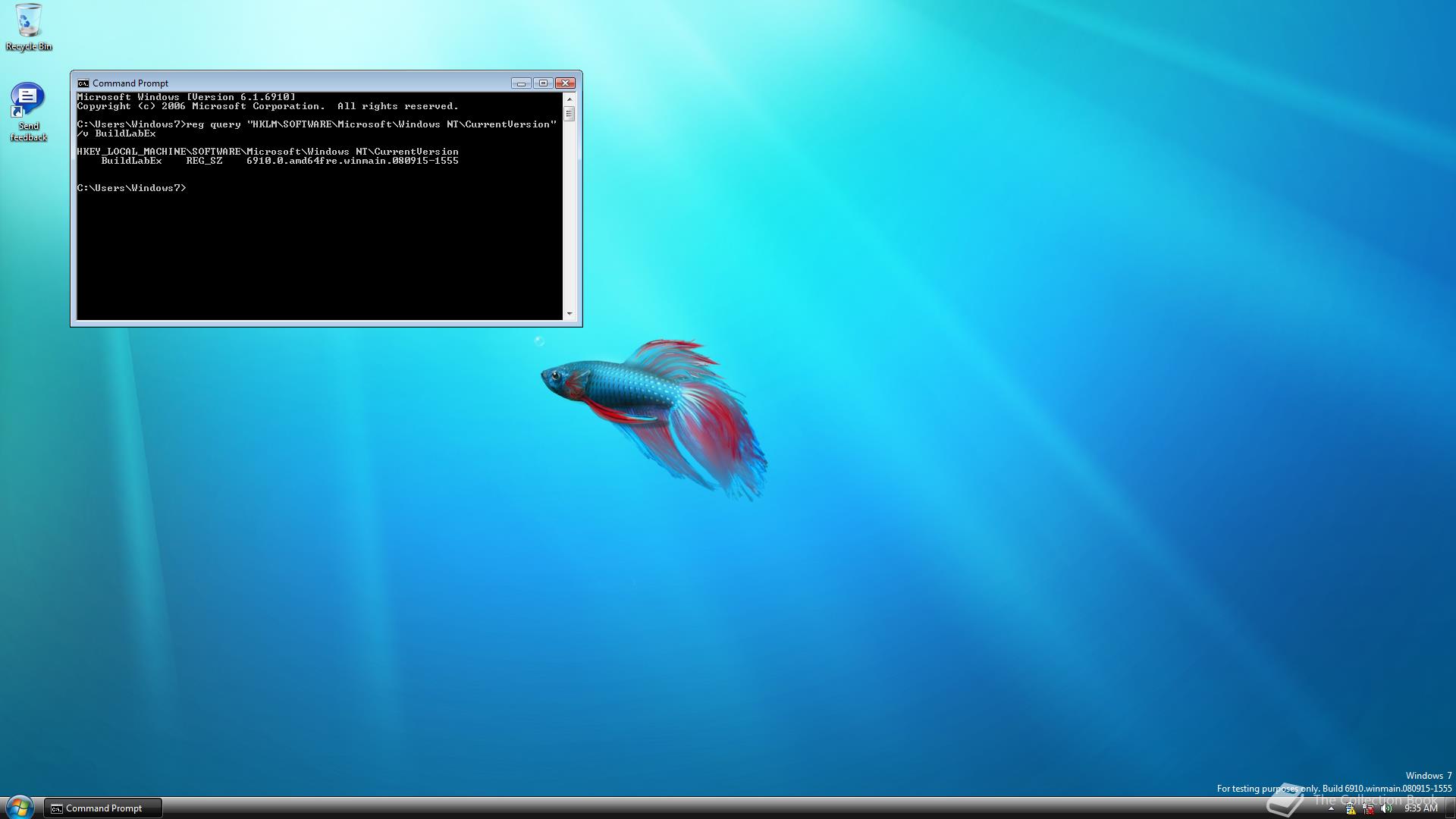Image resolution: width=1456 pixels, height=819 pixels.
Task: Click the Show Desktop button at taskbar end
Action: [x=1450, y=808]
